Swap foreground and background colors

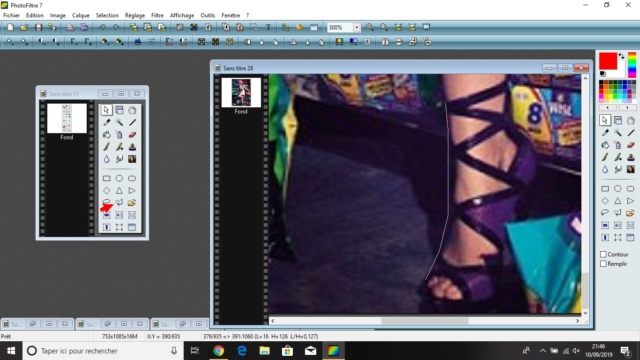coord(621,56)
